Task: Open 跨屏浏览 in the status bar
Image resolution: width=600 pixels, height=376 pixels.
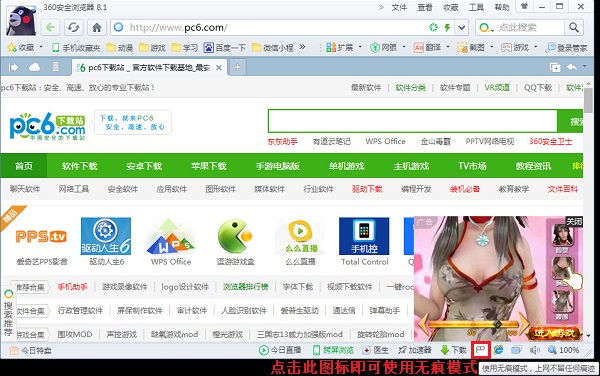Action: 333,350
